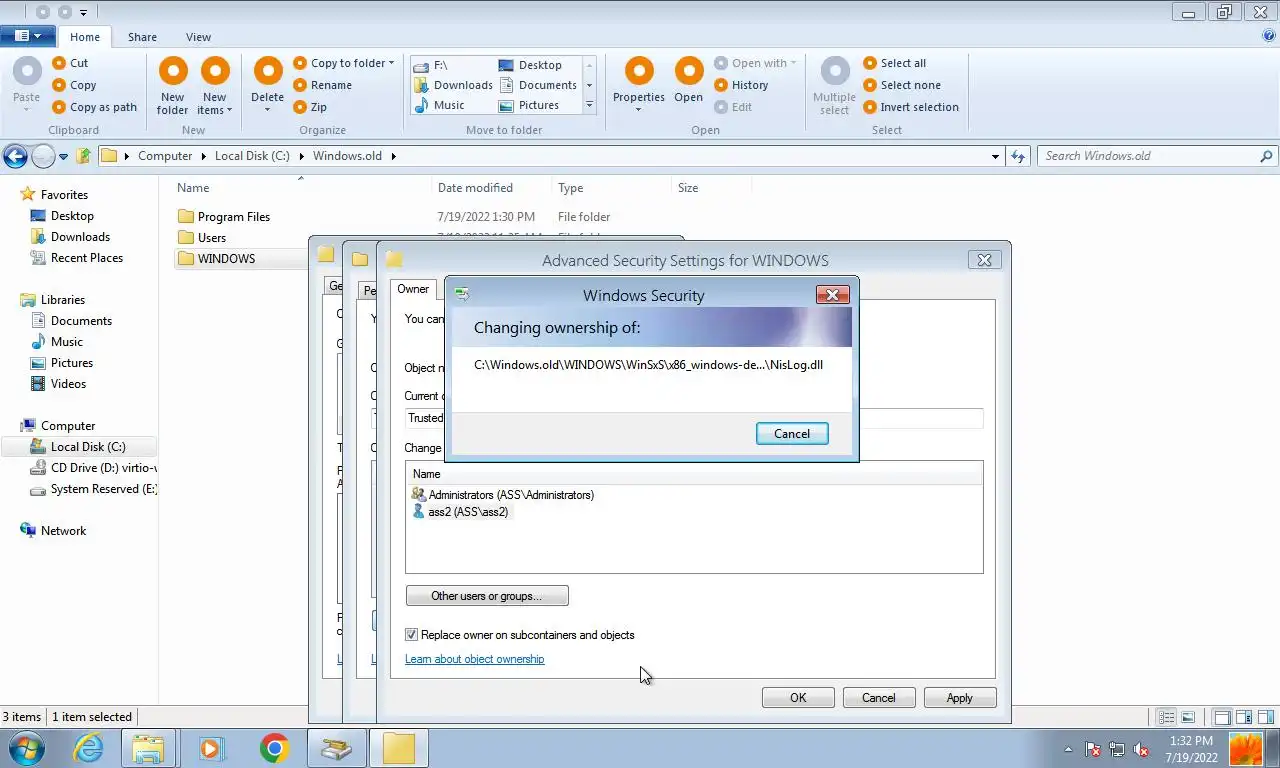Go back with the Back arrow
Viewport: 1280px width, 768px height.
15,156
